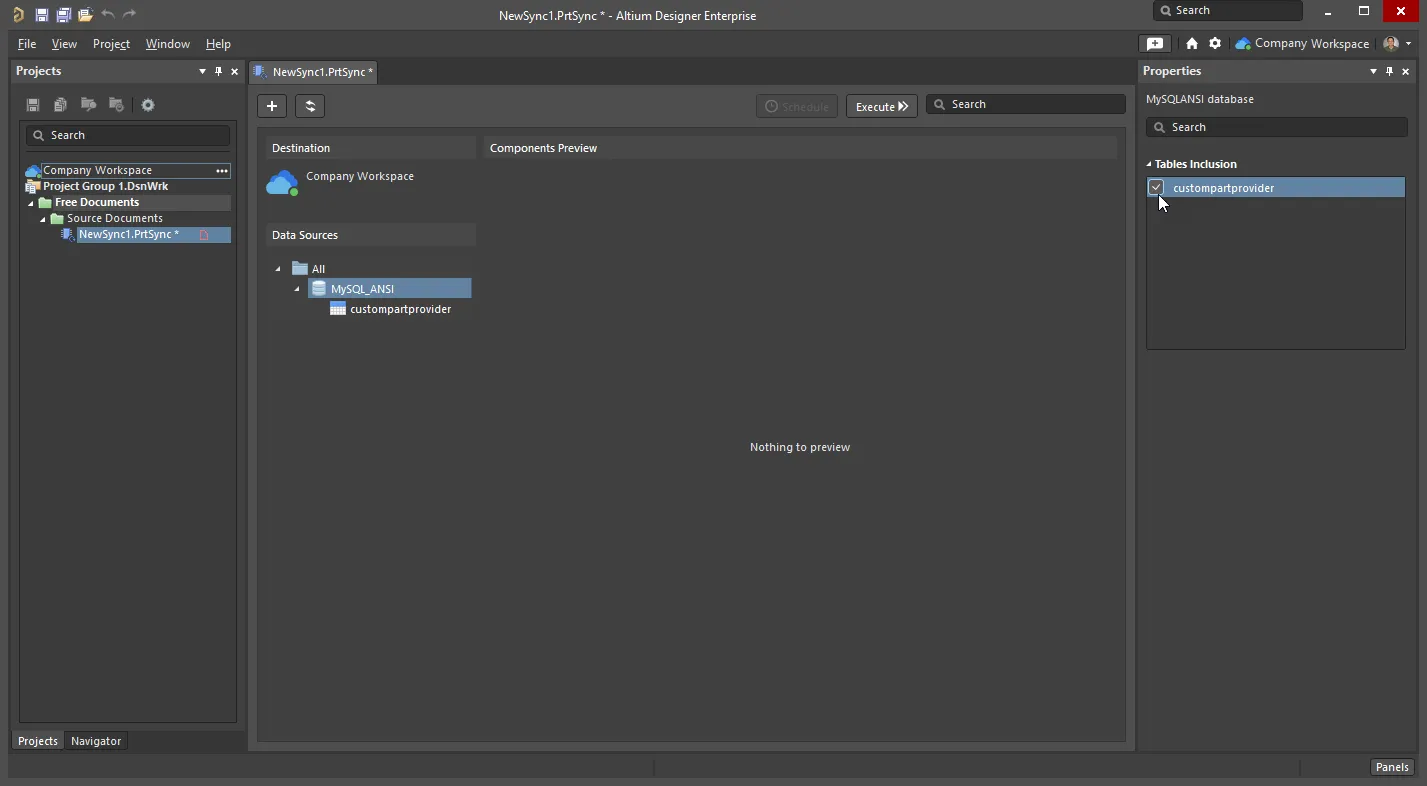Click the Altium logo icon in the title bar

point(18,15)
